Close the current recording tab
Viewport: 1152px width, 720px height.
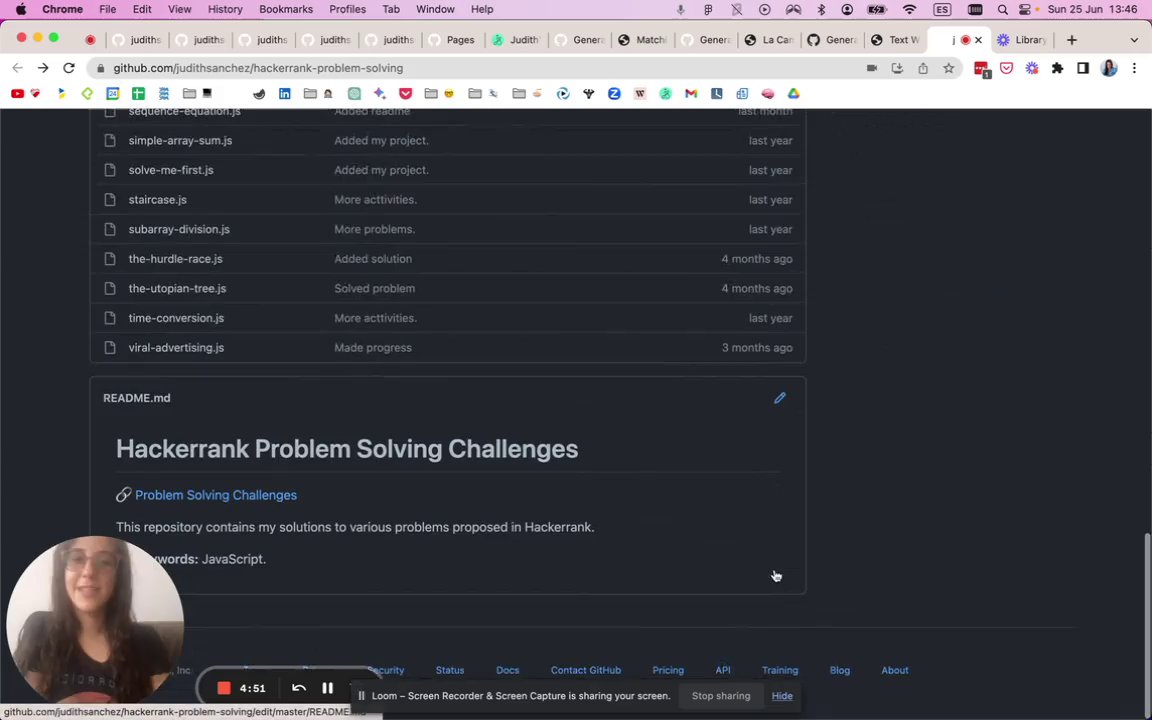tap(979, 40)
